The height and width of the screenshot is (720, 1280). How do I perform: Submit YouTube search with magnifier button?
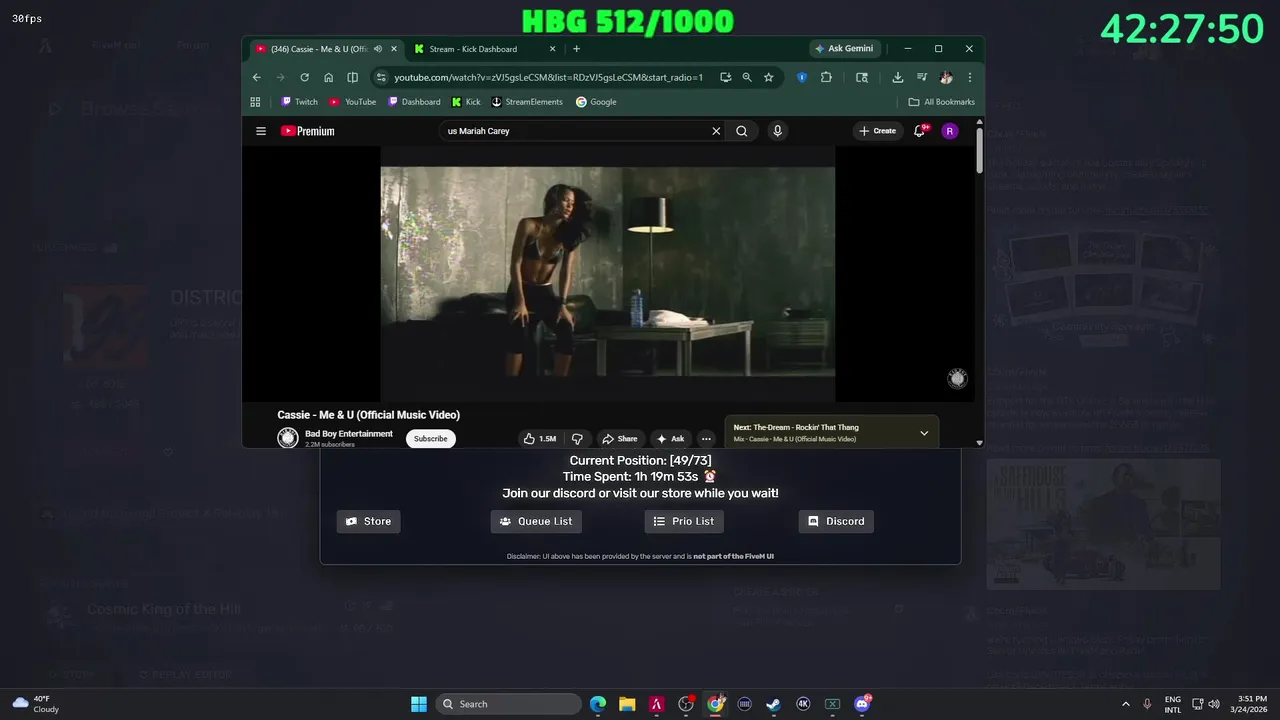pyautogui.click(x=742, y=131)
